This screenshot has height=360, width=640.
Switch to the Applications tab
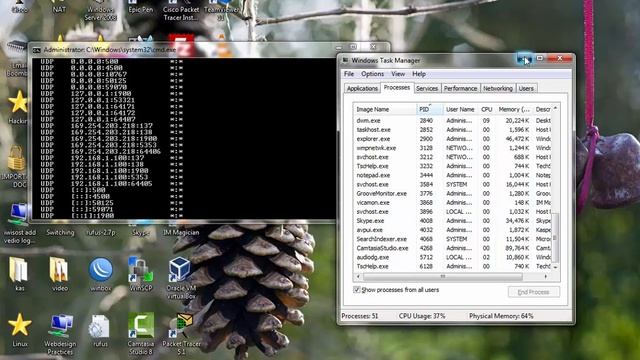point(362,89)
